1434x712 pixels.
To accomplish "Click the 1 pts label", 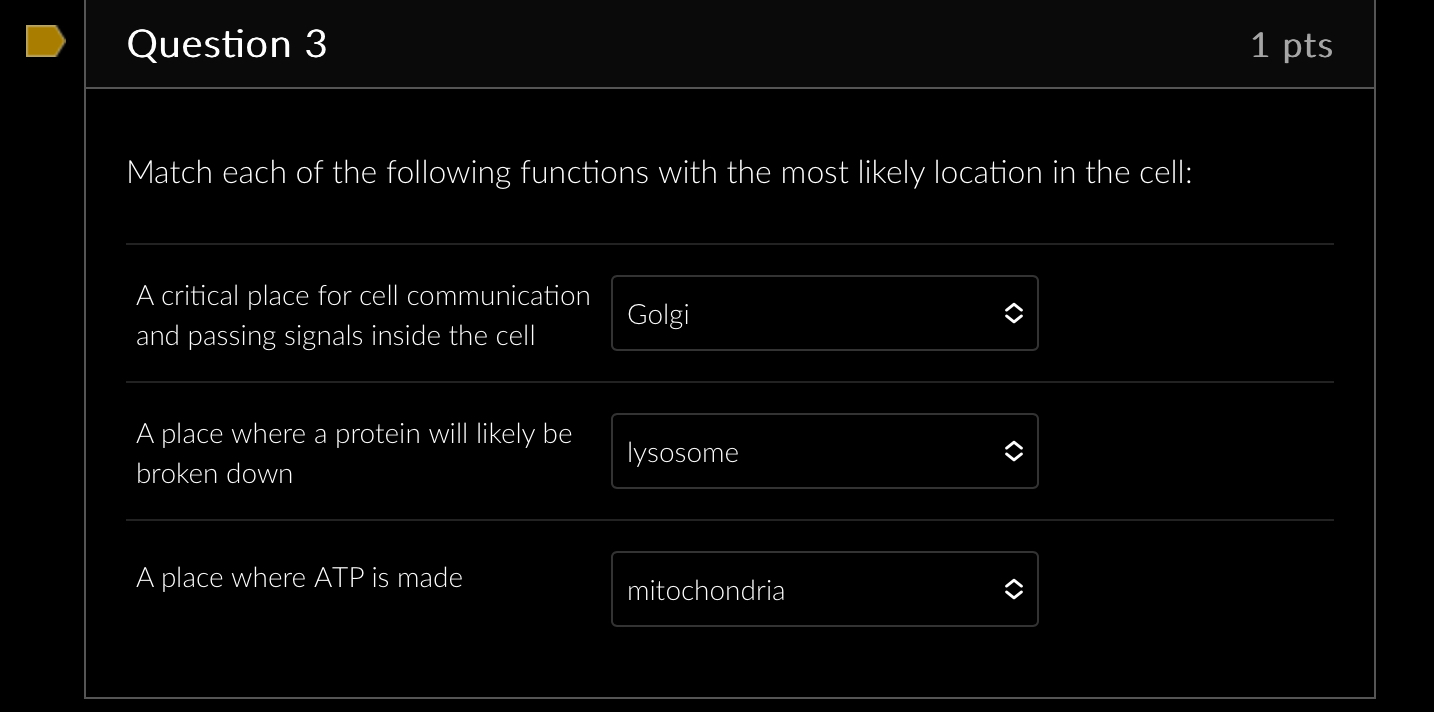I will click(x=1291, y=44).
